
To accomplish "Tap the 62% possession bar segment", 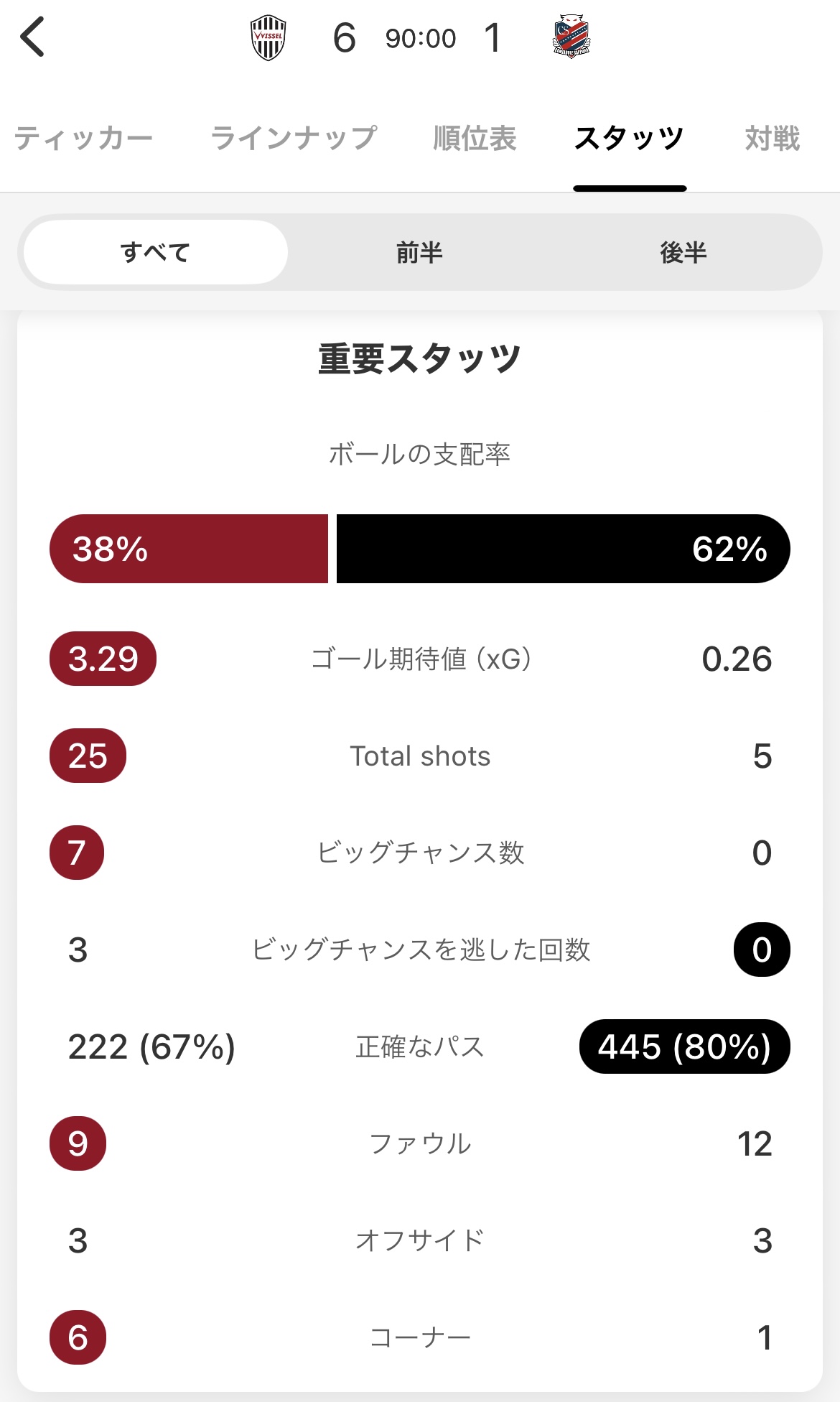I will pos(563,549).
